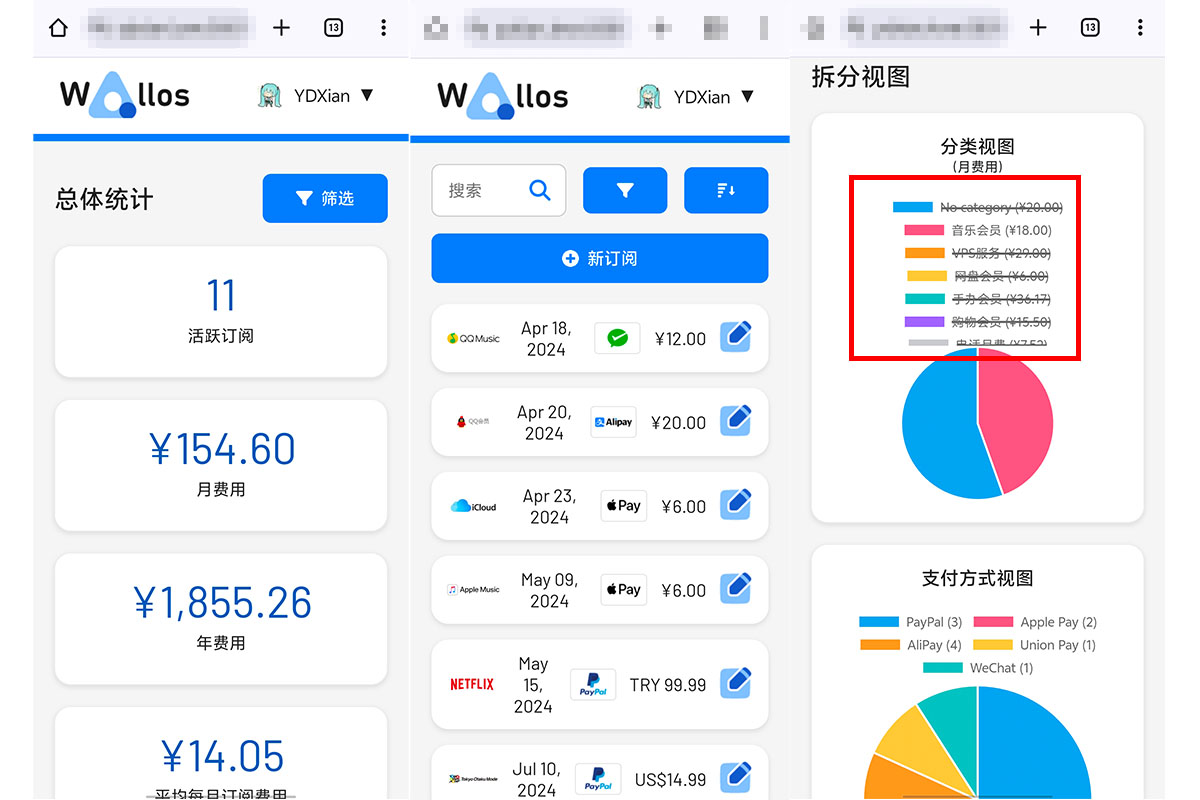Image resolution: width=1200 pixels, height=800 pixels.
Task: Toggle the 音乐会员 legend entry
Action: (x=977, y=230)
